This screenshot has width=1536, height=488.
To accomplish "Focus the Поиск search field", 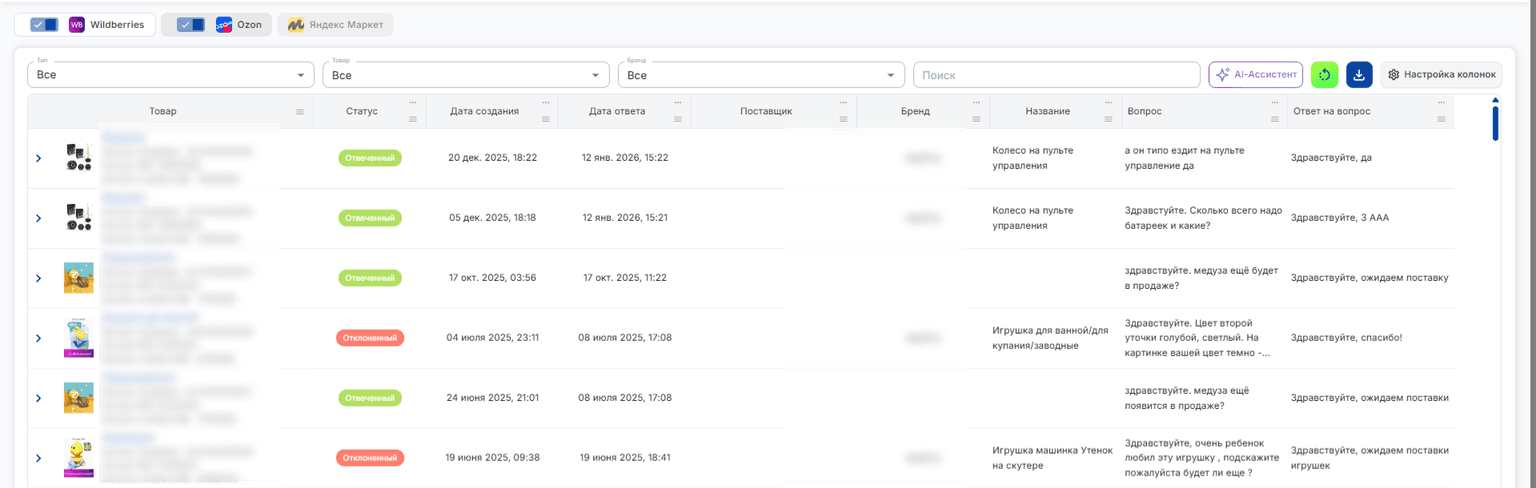I will 1057,75.
